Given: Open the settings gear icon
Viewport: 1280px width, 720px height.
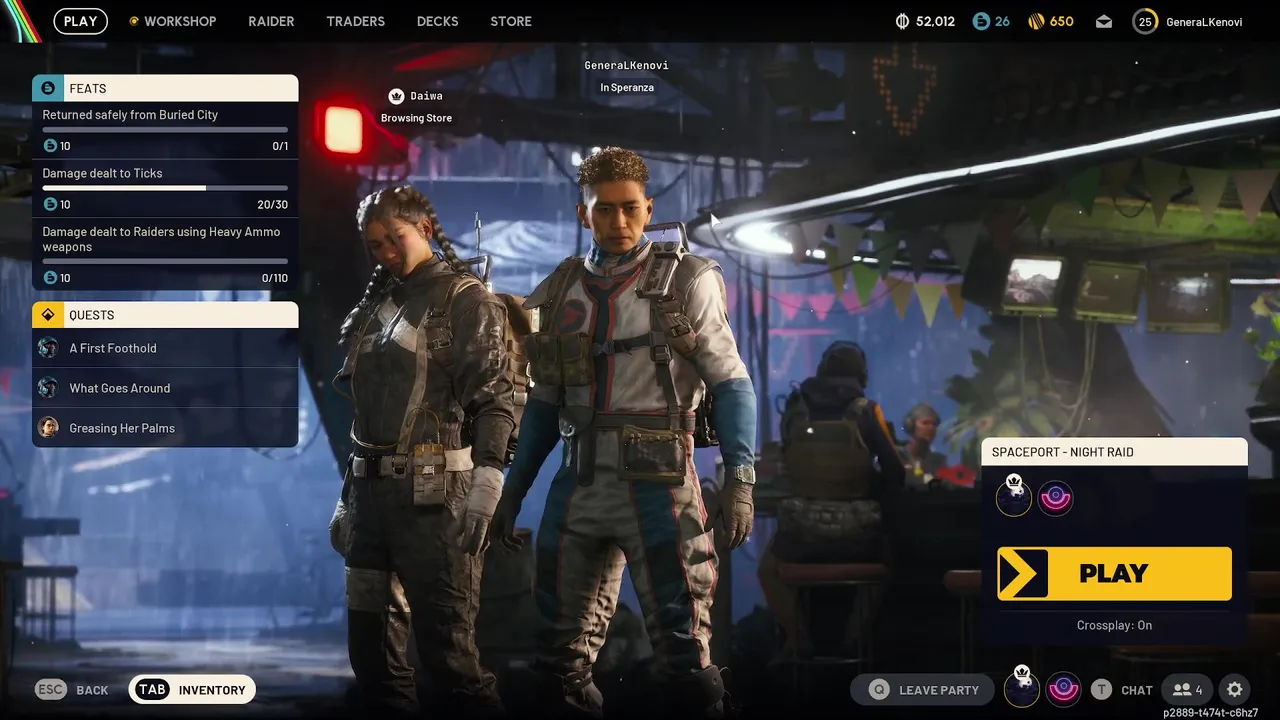Looking at the screenshot, I should [x=1235, y=690].
